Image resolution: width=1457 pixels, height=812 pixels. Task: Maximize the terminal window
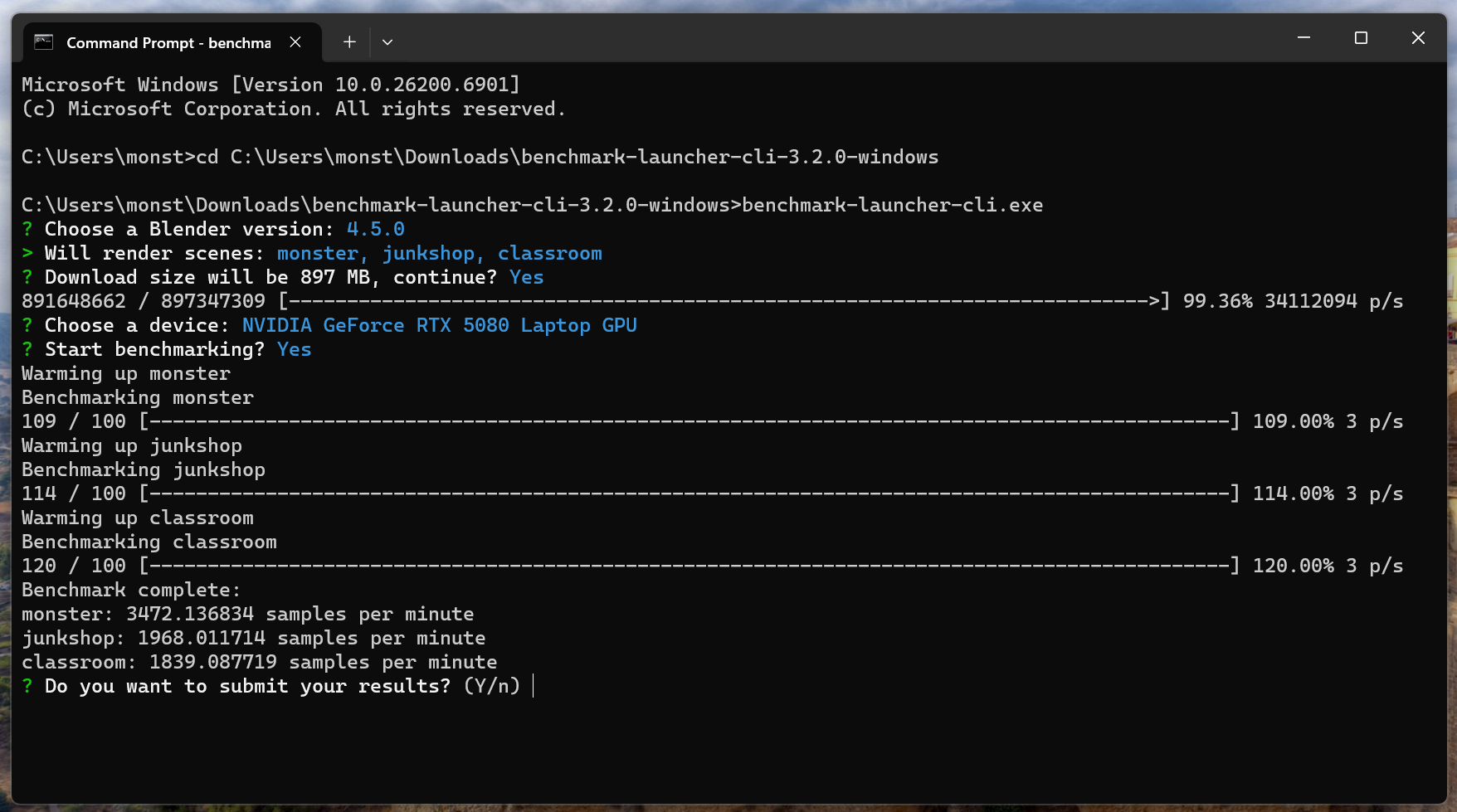(1361, 38)
